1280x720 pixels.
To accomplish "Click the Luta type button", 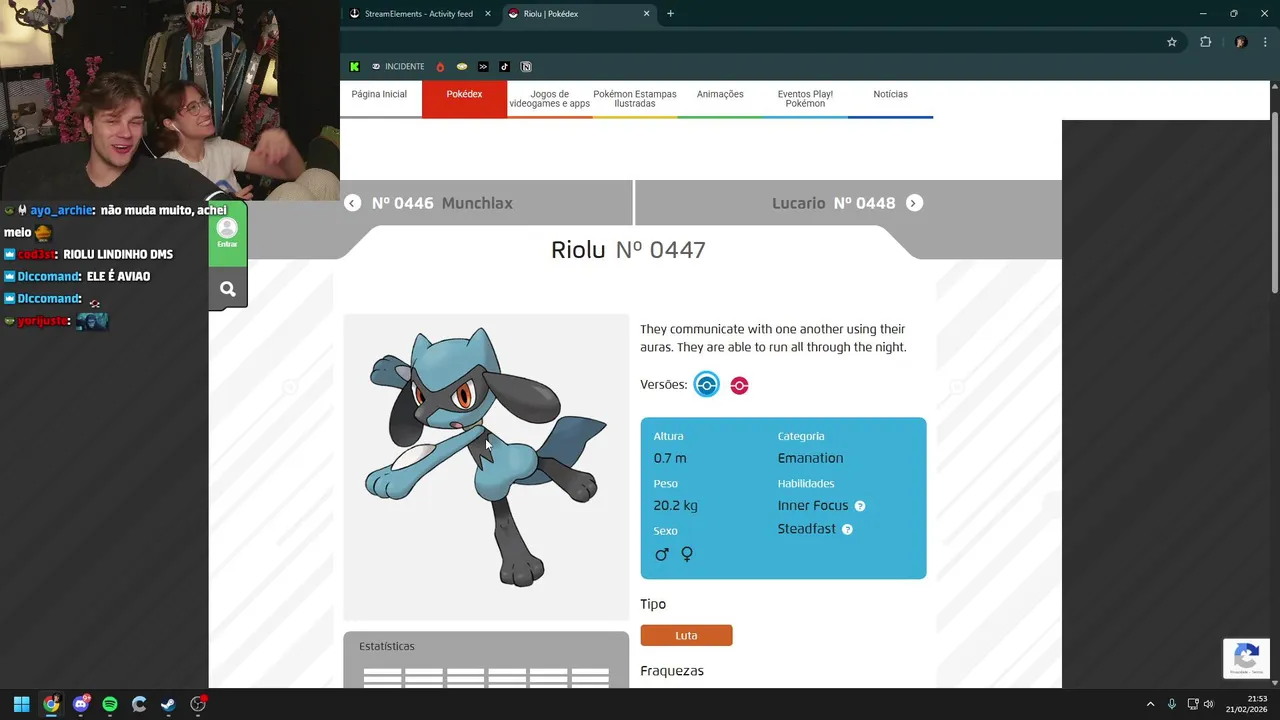I will click(686, 636).
